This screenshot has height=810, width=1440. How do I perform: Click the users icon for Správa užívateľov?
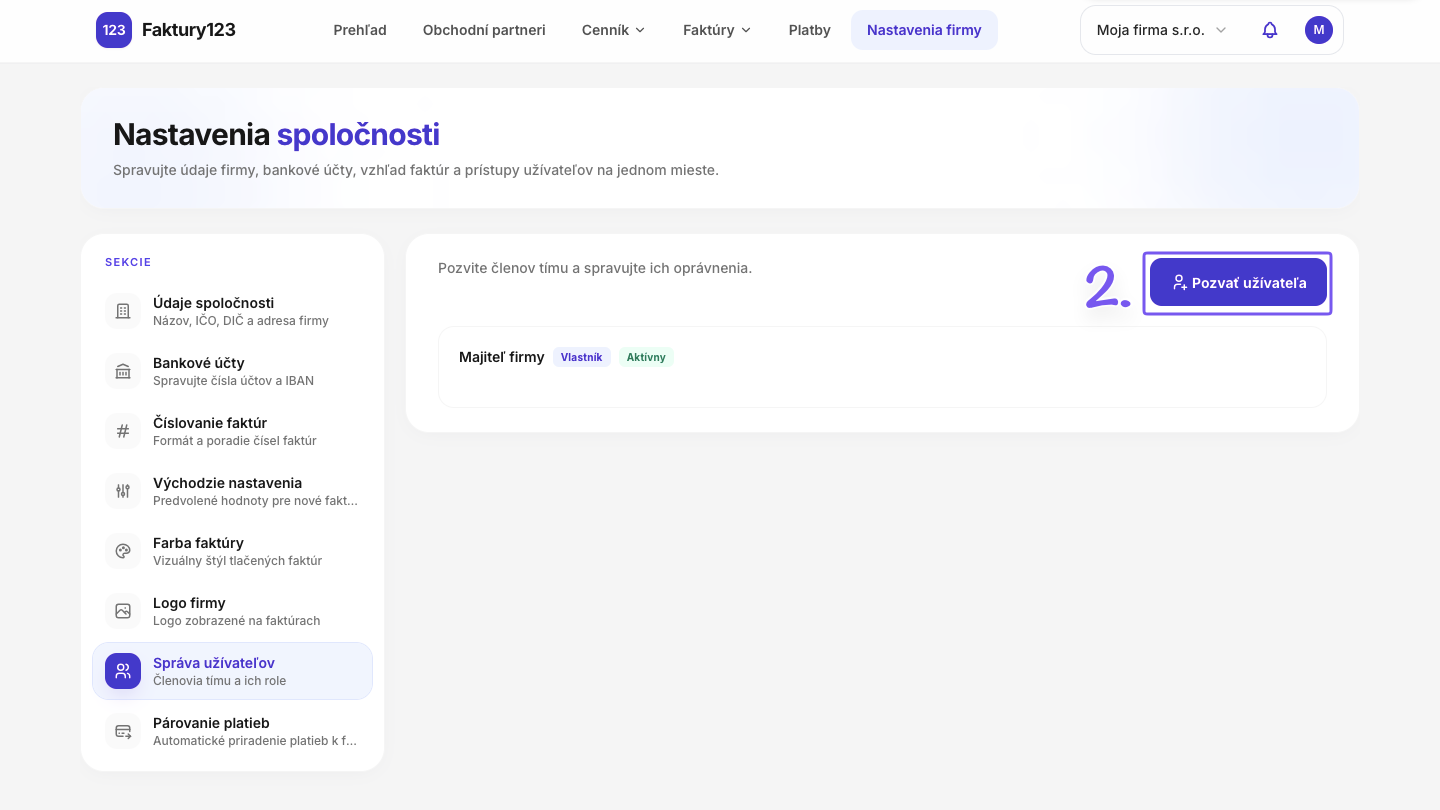[x=123, y=671]
